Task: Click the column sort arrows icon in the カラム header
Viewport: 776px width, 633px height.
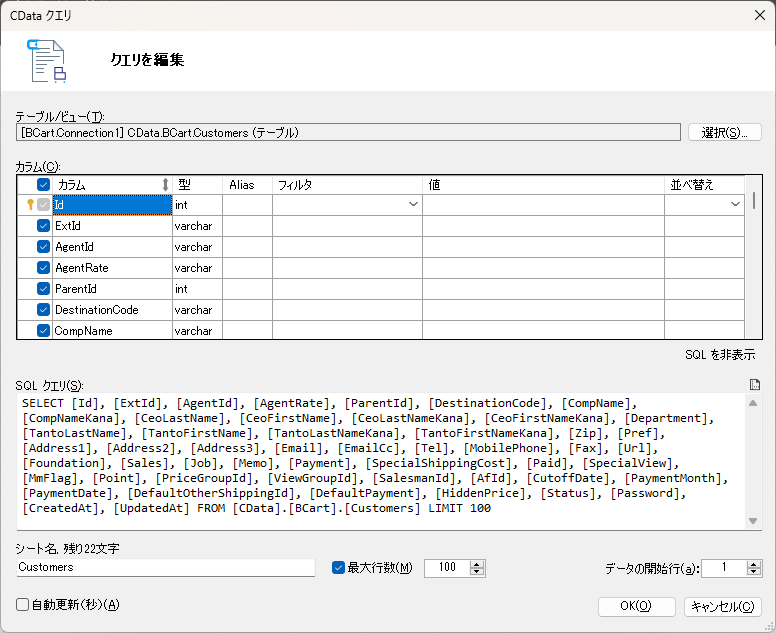Action: pos(165,185)
